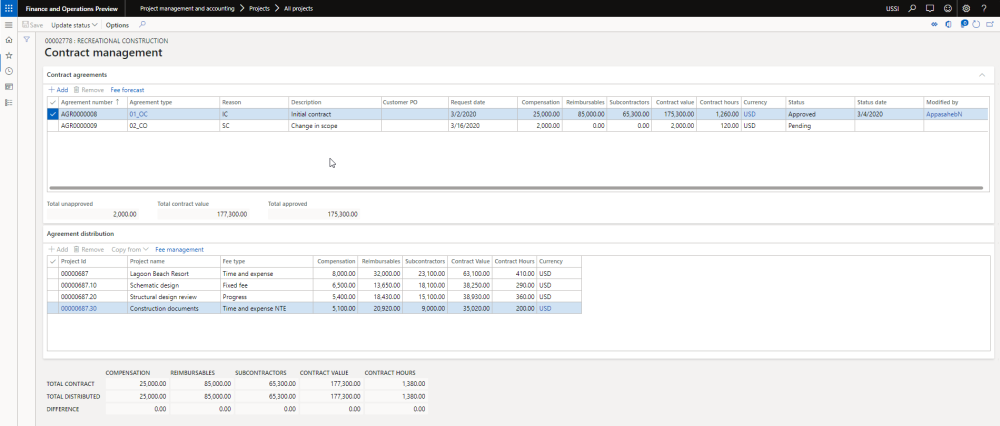Click Add in Contract agreements toolbar
The image size is (1000, 426).
[x=58, y=90]
